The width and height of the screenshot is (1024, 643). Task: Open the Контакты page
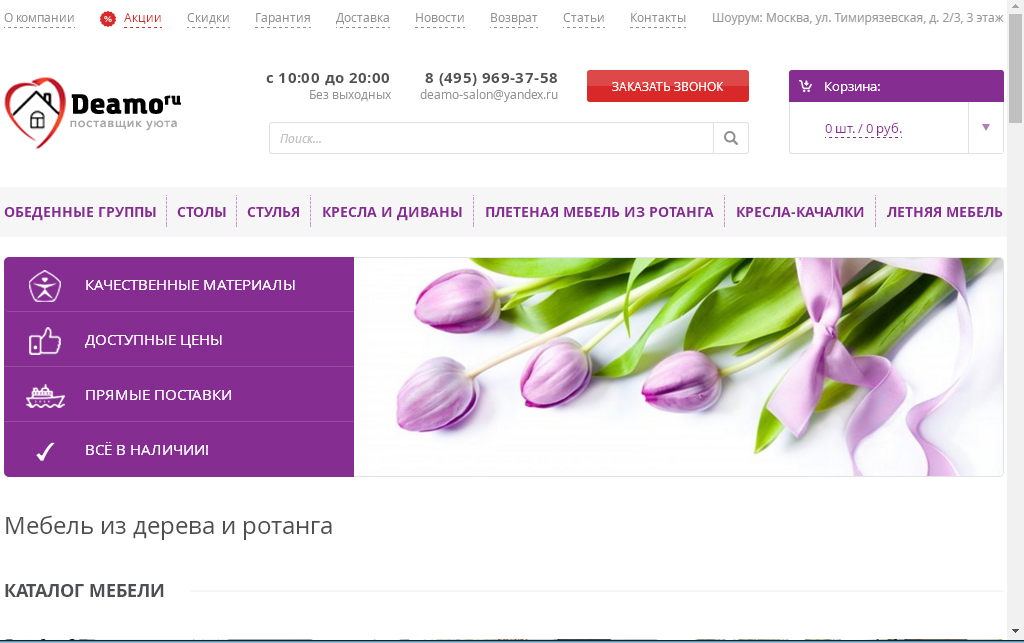click(658, 18)
